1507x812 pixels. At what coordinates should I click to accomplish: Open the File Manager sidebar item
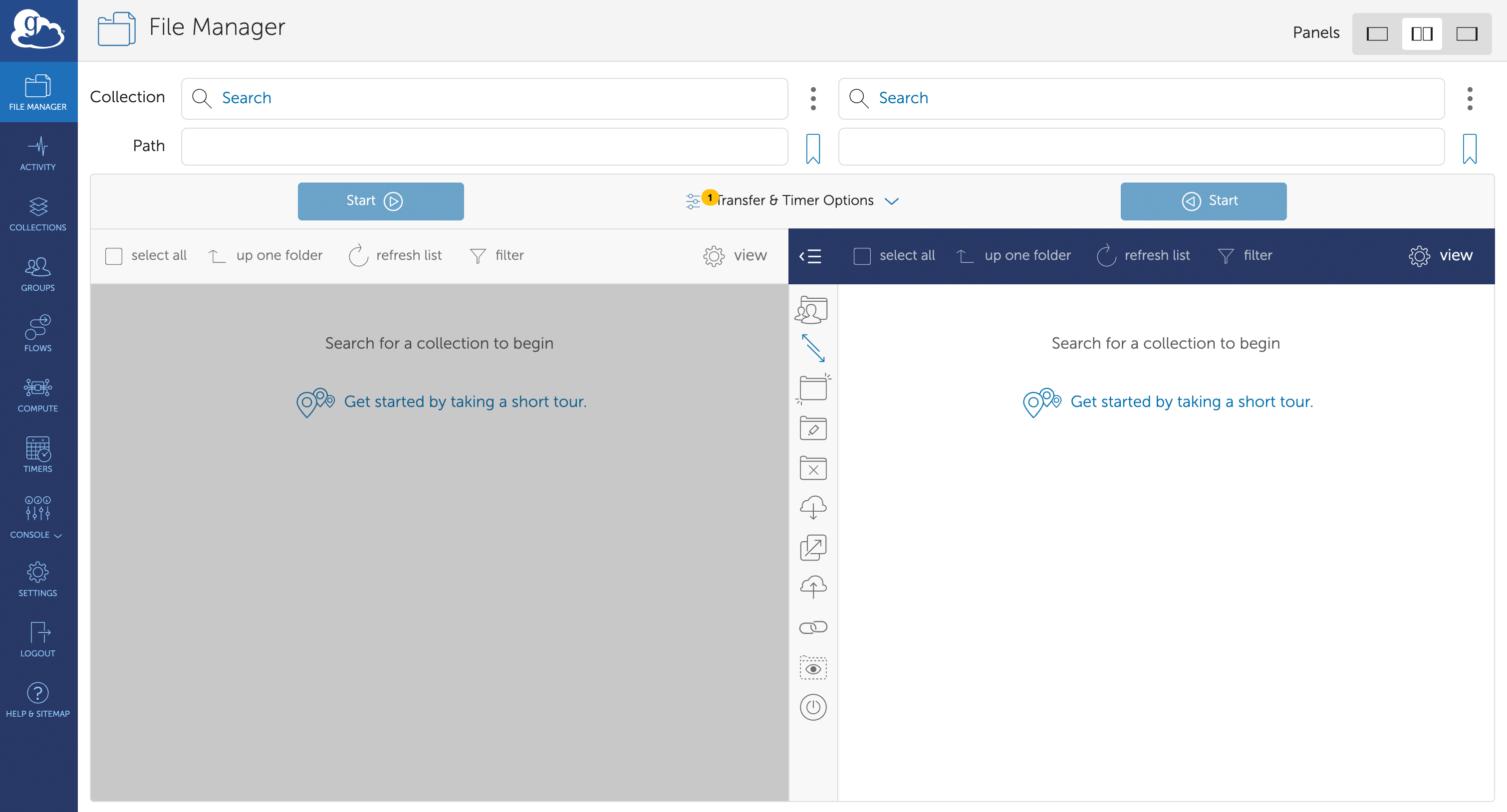(38, 92)
